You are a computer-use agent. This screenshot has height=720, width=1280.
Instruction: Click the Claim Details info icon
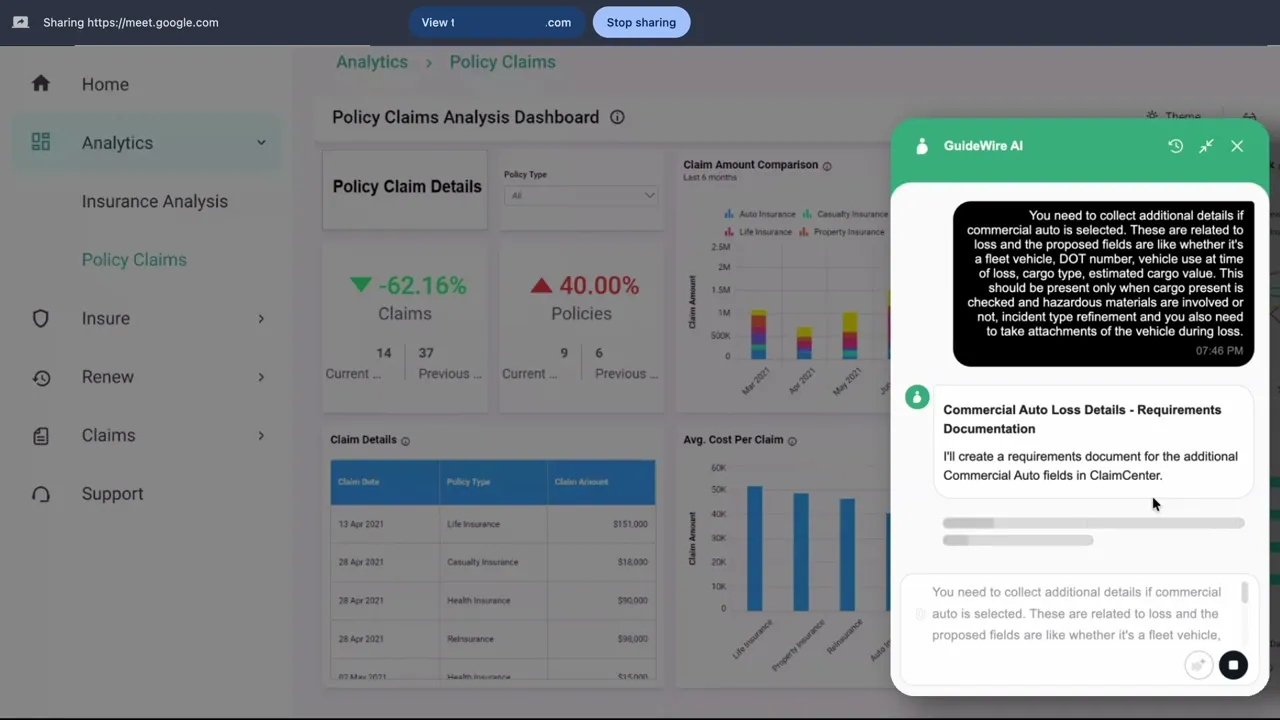tap(405, 441)
